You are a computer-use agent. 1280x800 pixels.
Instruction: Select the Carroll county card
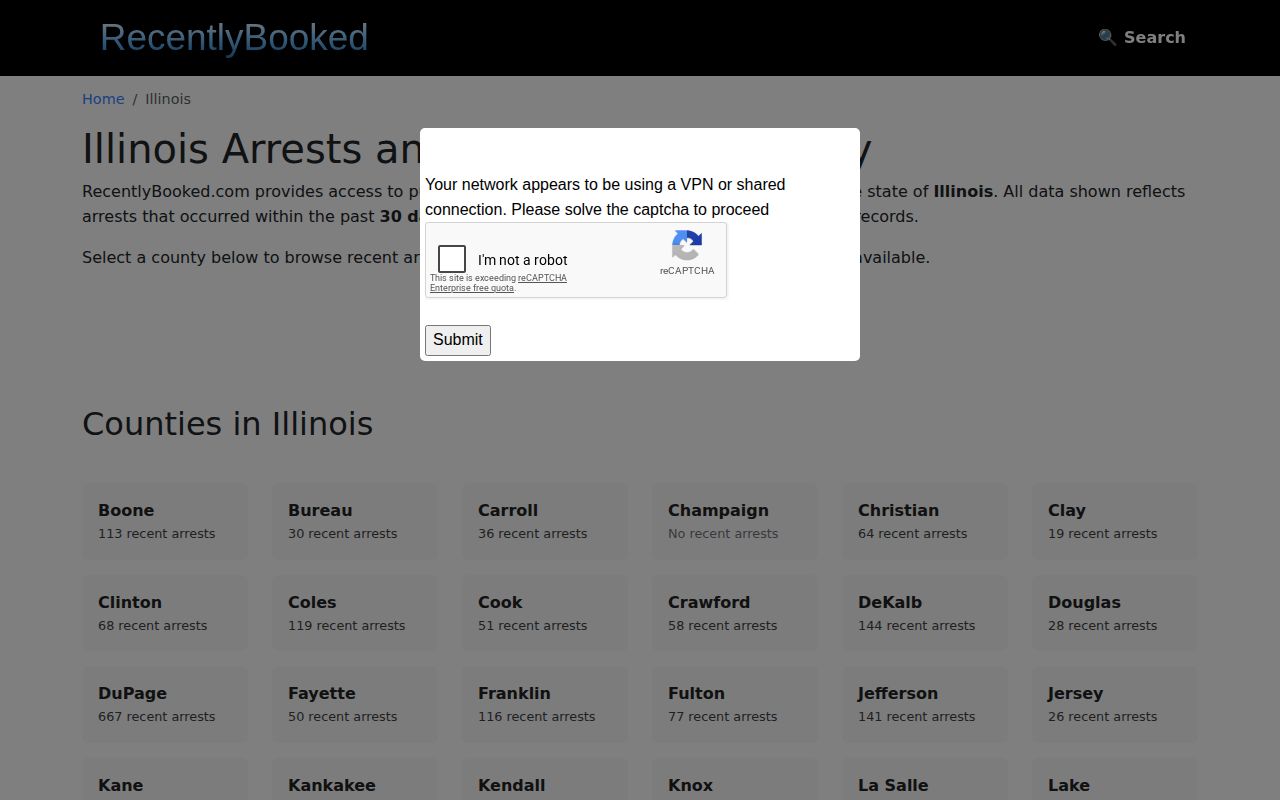point(545,521)
